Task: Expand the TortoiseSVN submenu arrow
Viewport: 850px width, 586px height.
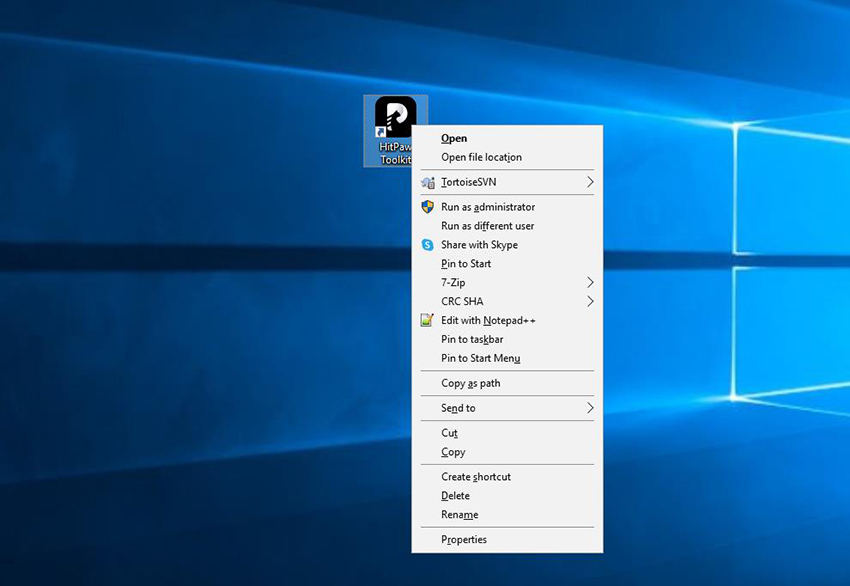Action: [590, 182]
